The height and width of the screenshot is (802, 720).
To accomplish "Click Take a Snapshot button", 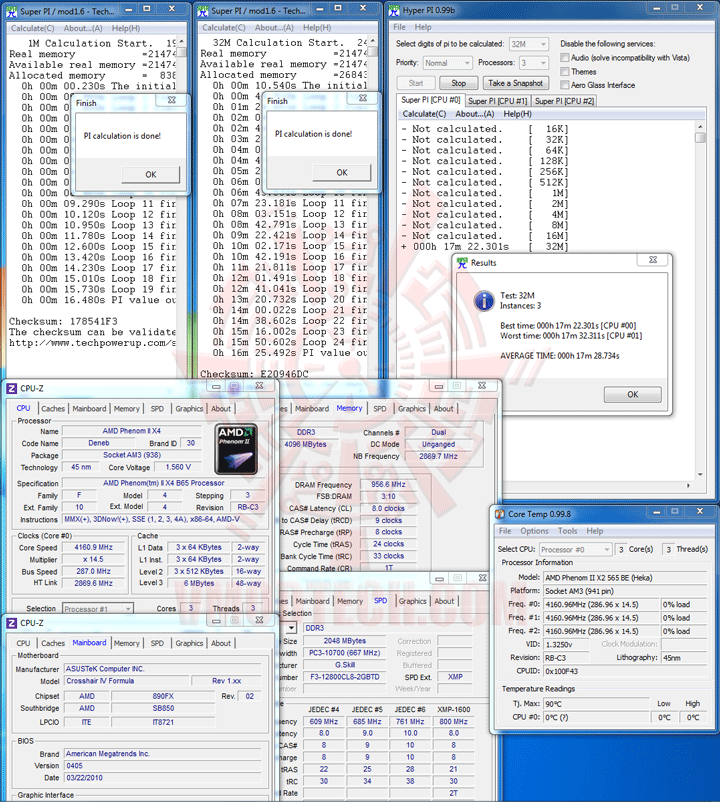I will (515, 83).
